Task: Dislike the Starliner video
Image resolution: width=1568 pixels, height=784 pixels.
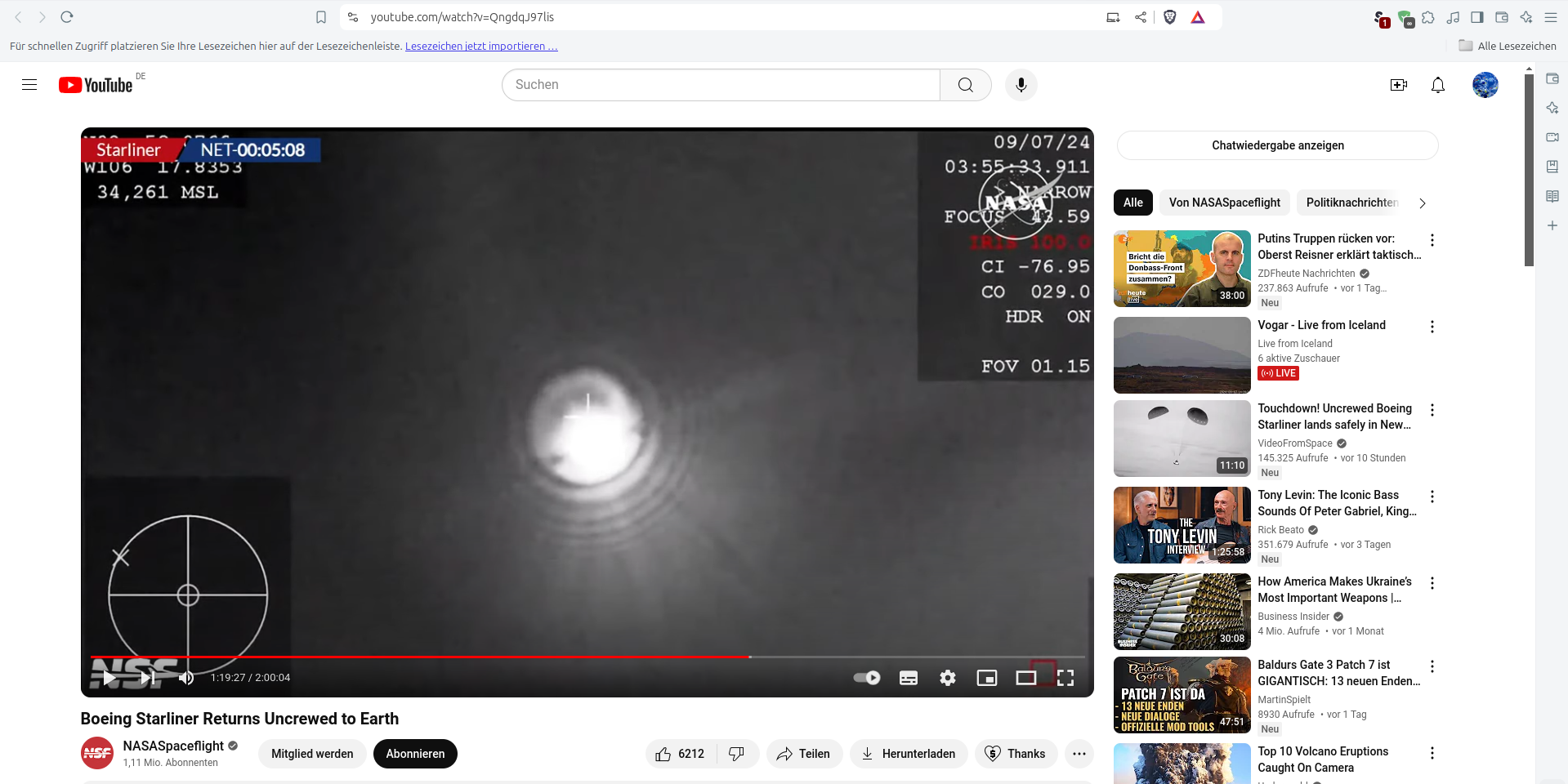Action: click(737, 754)
